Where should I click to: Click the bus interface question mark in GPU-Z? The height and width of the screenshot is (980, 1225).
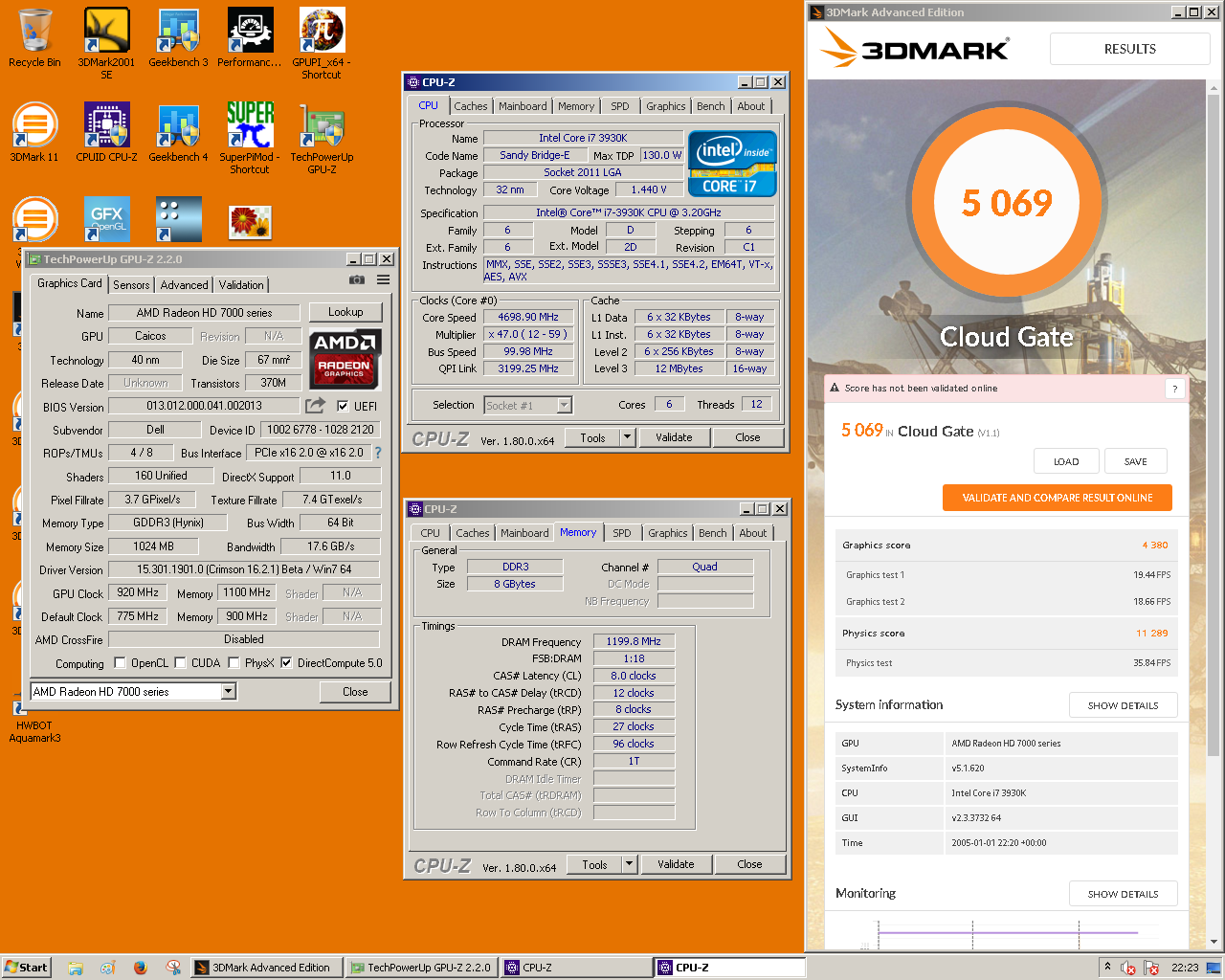tap(377, 453)
